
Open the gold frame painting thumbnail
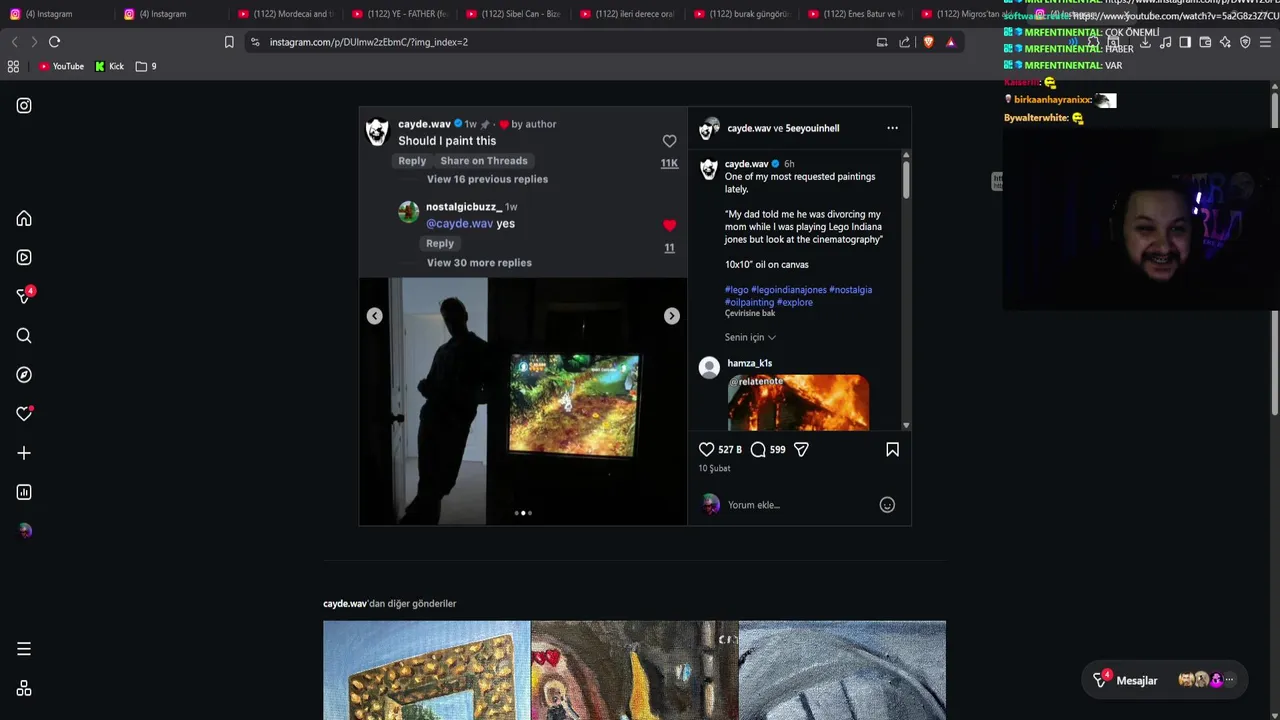[427, 670]
